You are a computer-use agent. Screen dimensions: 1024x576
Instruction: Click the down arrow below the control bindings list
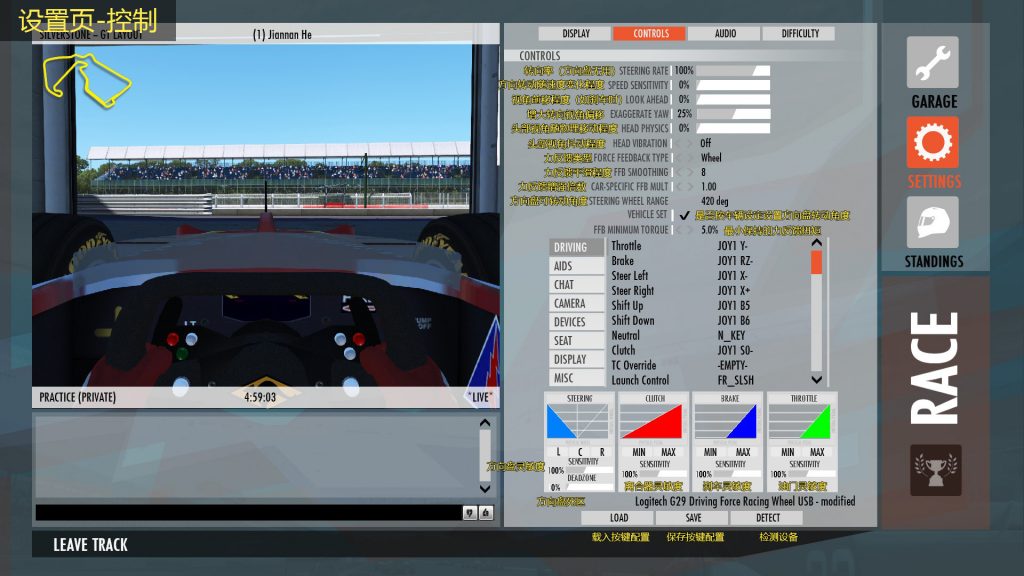[816, 379]
